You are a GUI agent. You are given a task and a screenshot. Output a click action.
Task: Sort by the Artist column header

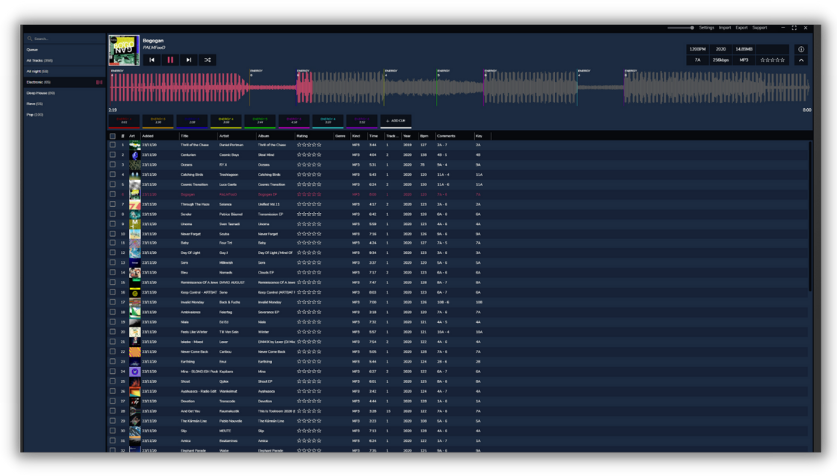pyautogui.click(x=224, y=136)
